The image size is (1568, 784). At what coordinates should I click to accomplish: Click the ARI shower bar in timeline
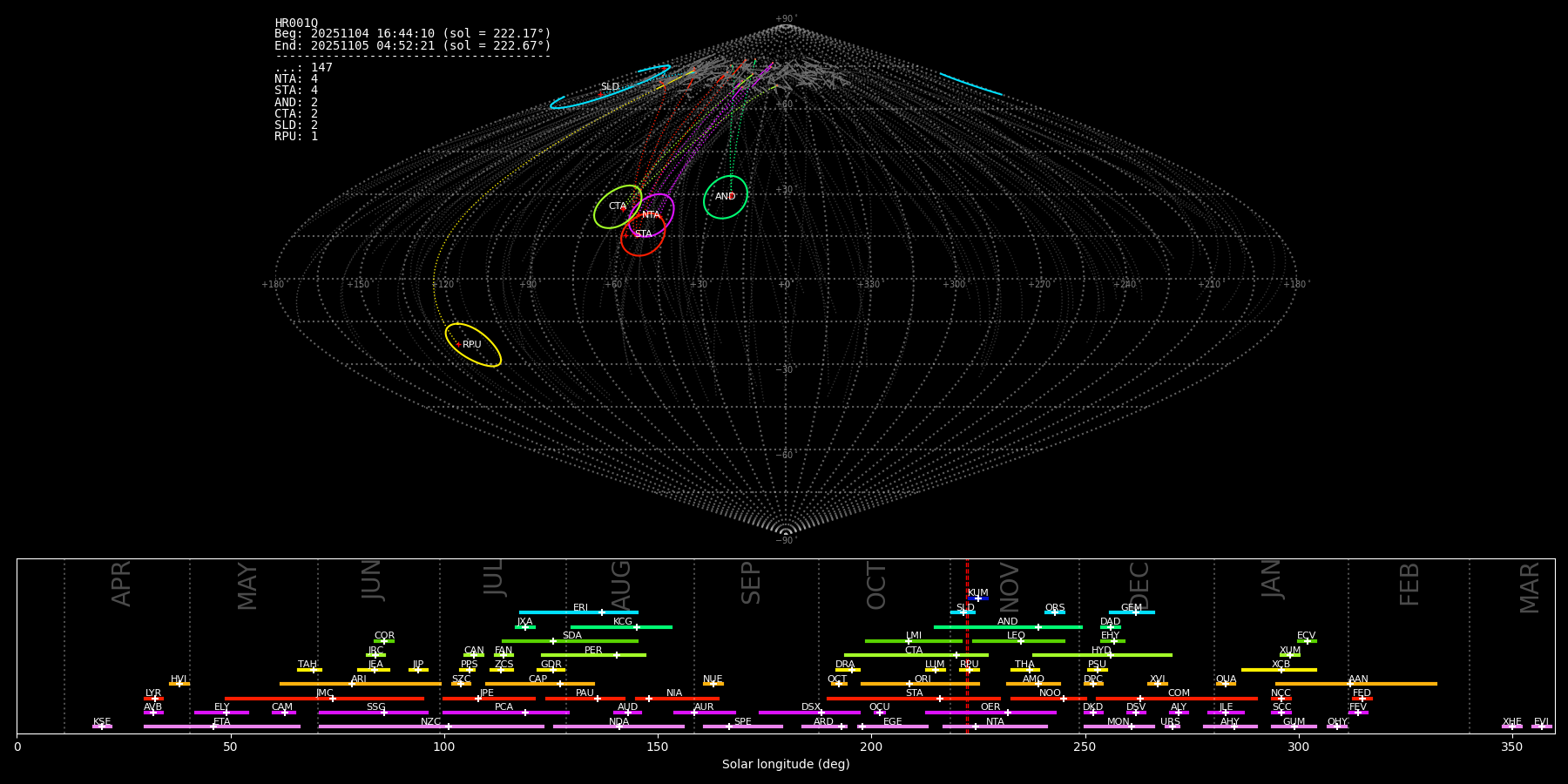tap(361, 684)
